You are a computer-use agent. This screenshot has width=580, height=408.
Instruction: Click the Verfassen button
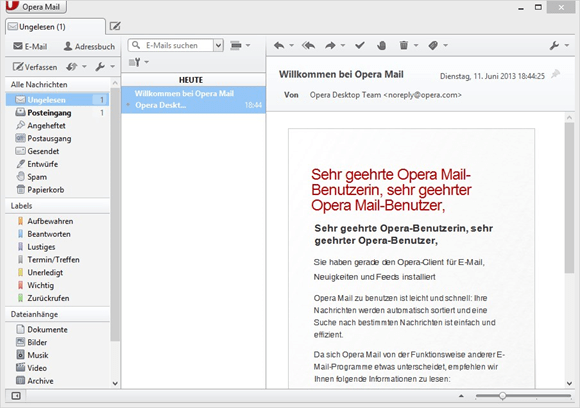35,67
